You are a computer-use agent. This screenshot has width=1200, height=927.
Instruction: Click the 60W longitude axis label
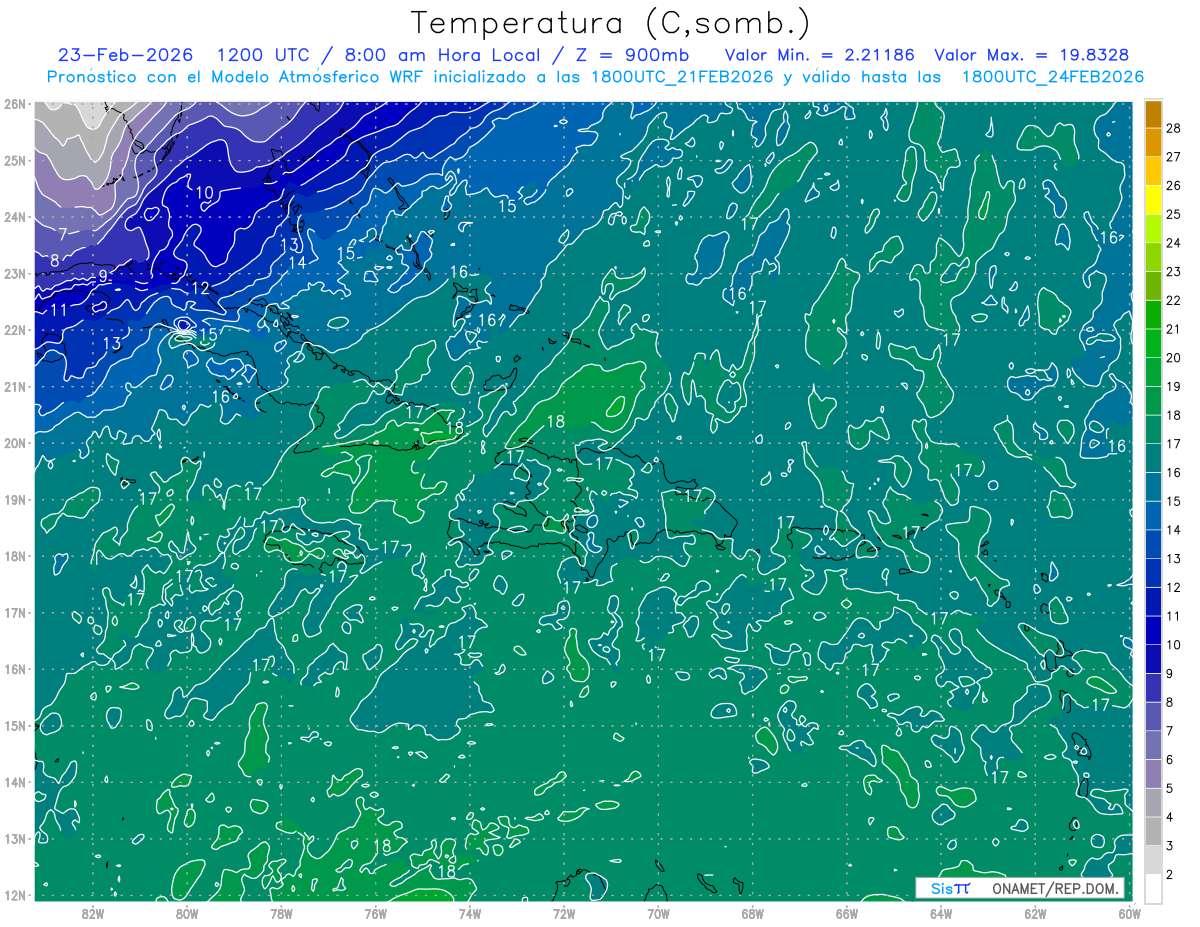1130,912
